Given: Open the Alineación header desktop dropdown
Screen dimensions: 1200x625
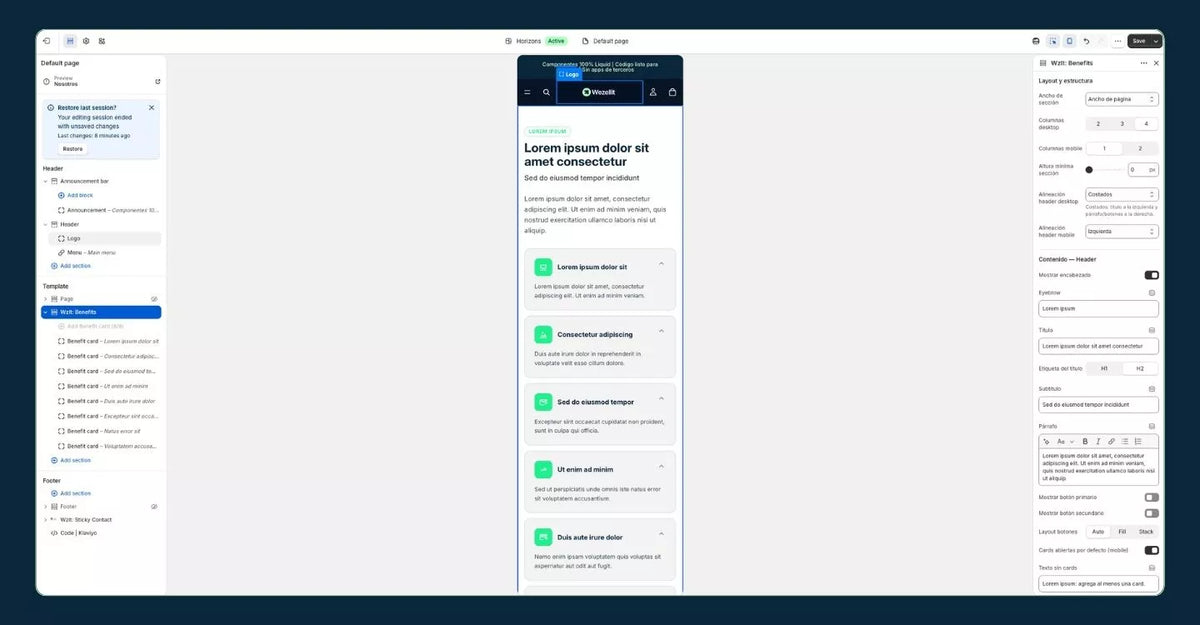Looking at the screenshot, I should (1122, 194).
